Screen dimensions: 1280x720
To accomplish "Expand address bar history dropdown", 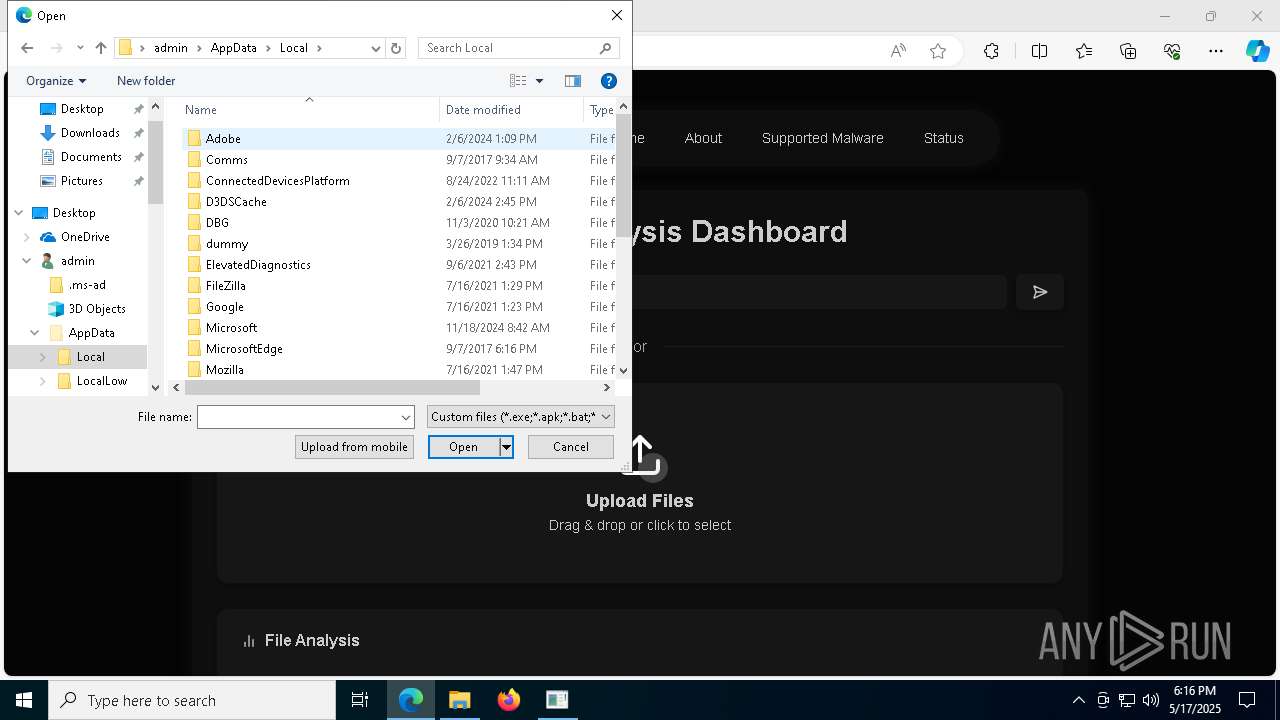I will (376, 48).
